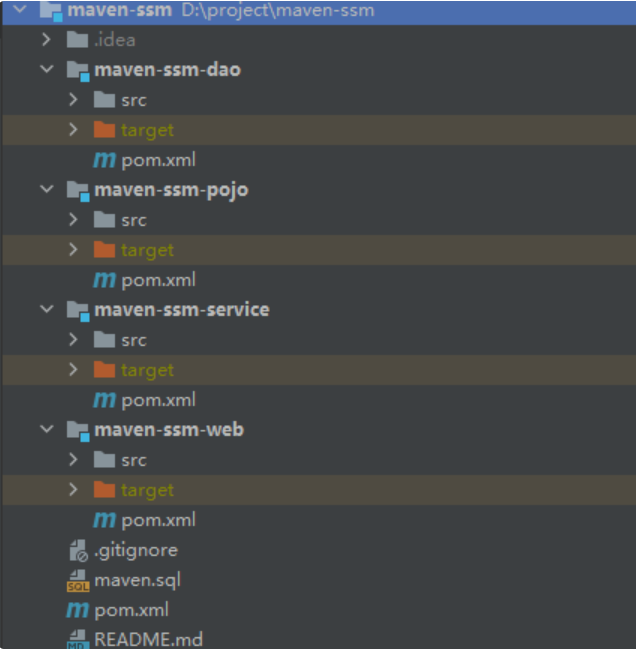The width and height of the screenshot is (636, 650).
Task: Click the maven-ssm-dao module folder icon
Action: pyautogui.click(x=77, y=71)
